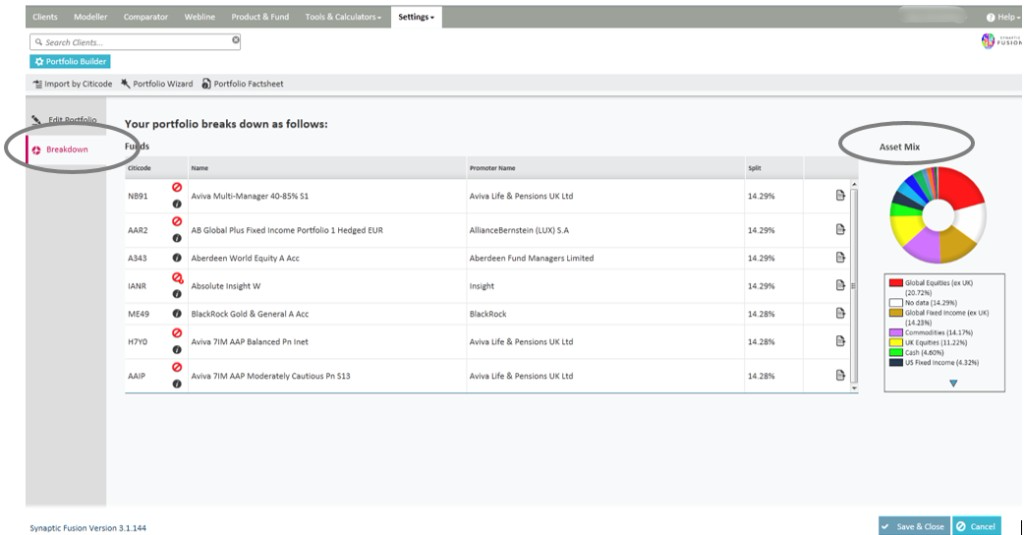
Task: Click the dark US Fixed Income legend swatch
Action: pos(895,362)
